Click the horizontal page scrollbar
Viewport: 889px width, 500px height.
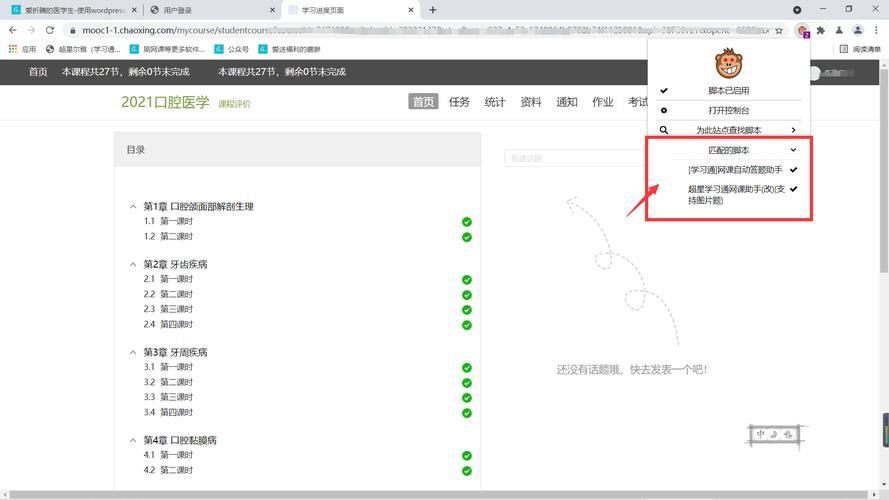(x=439, y=495)
